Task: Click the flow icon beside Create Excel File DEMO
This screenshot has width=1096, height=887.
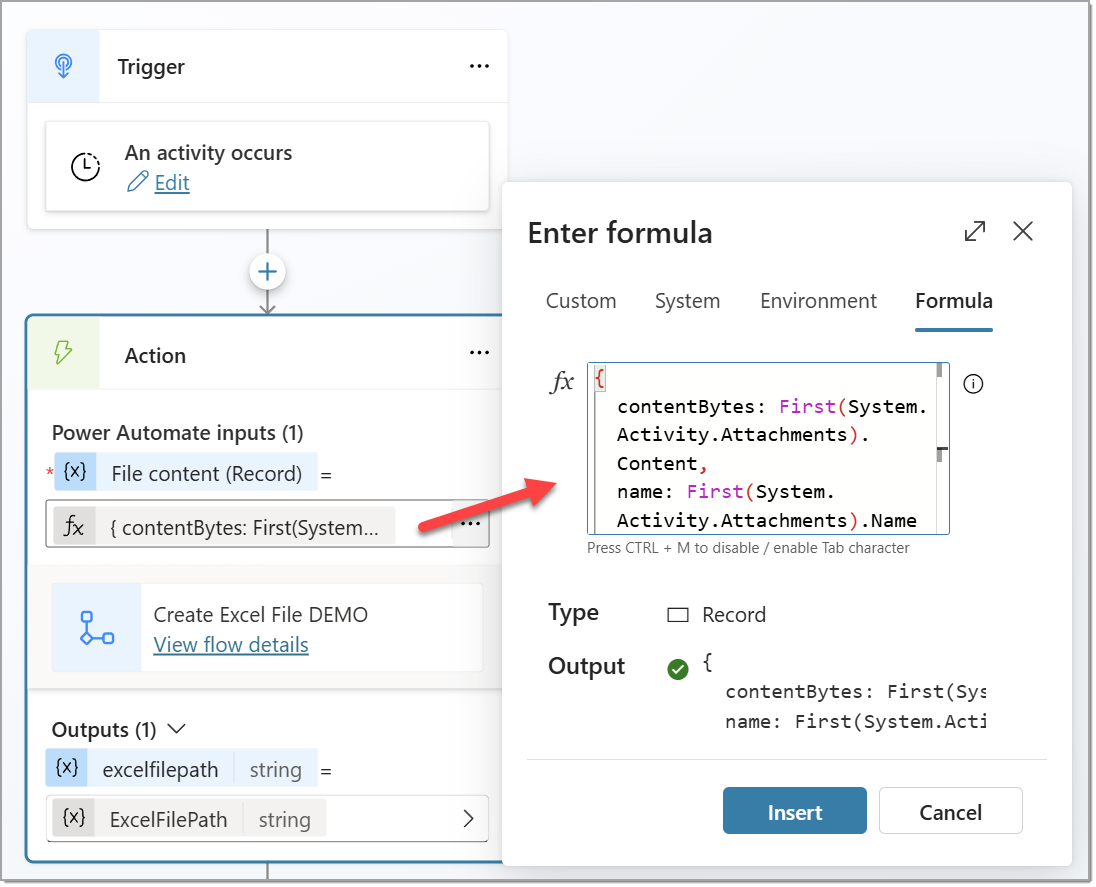Action: point(97,627)
